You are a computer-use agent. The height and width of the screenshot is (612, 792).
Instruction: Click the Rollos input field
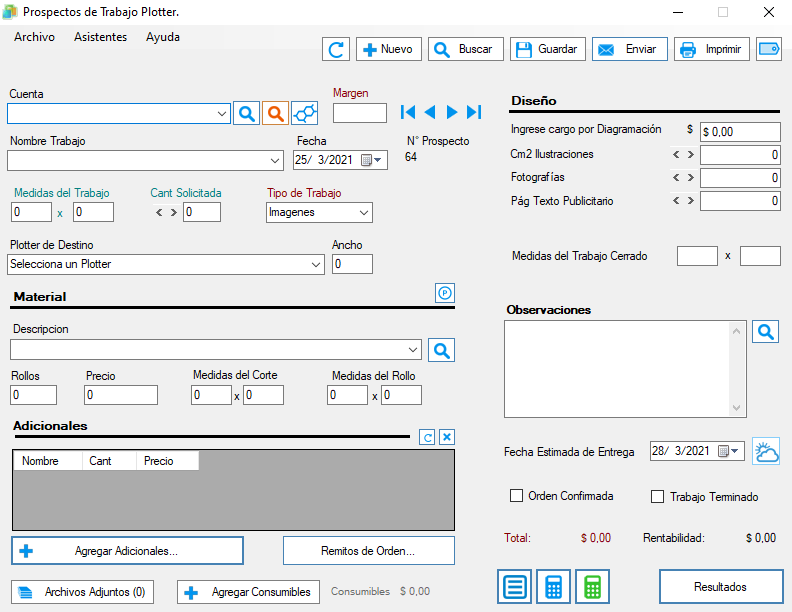33,395
